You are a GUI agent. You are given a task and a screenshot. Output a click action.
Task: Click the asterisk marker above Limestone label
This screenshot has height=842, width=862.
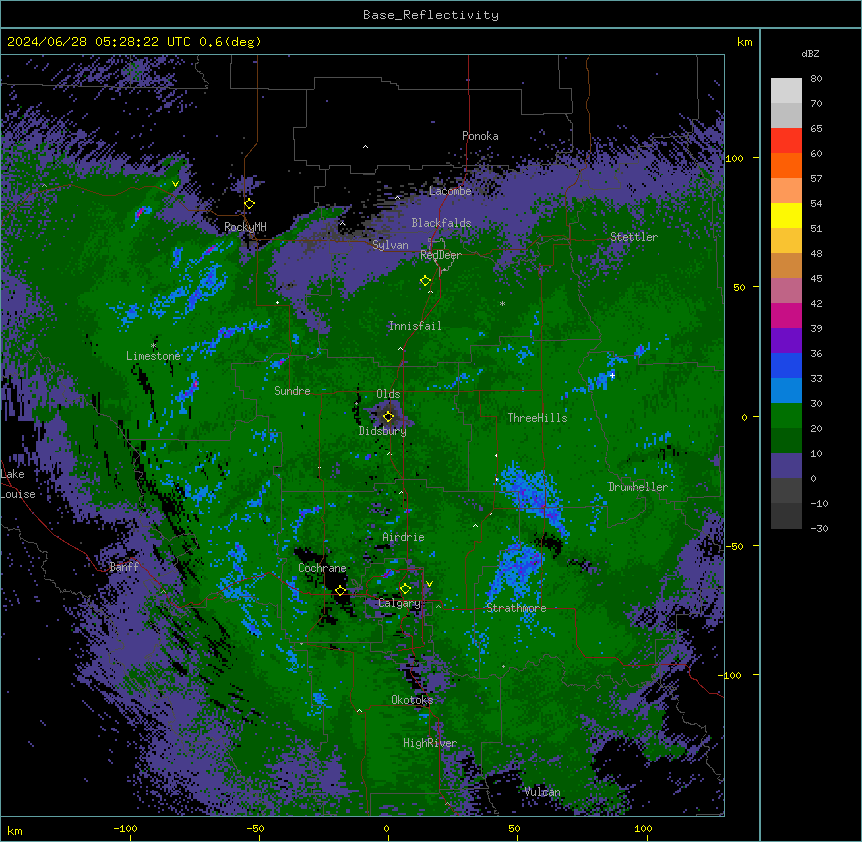(x=154, y=346)
